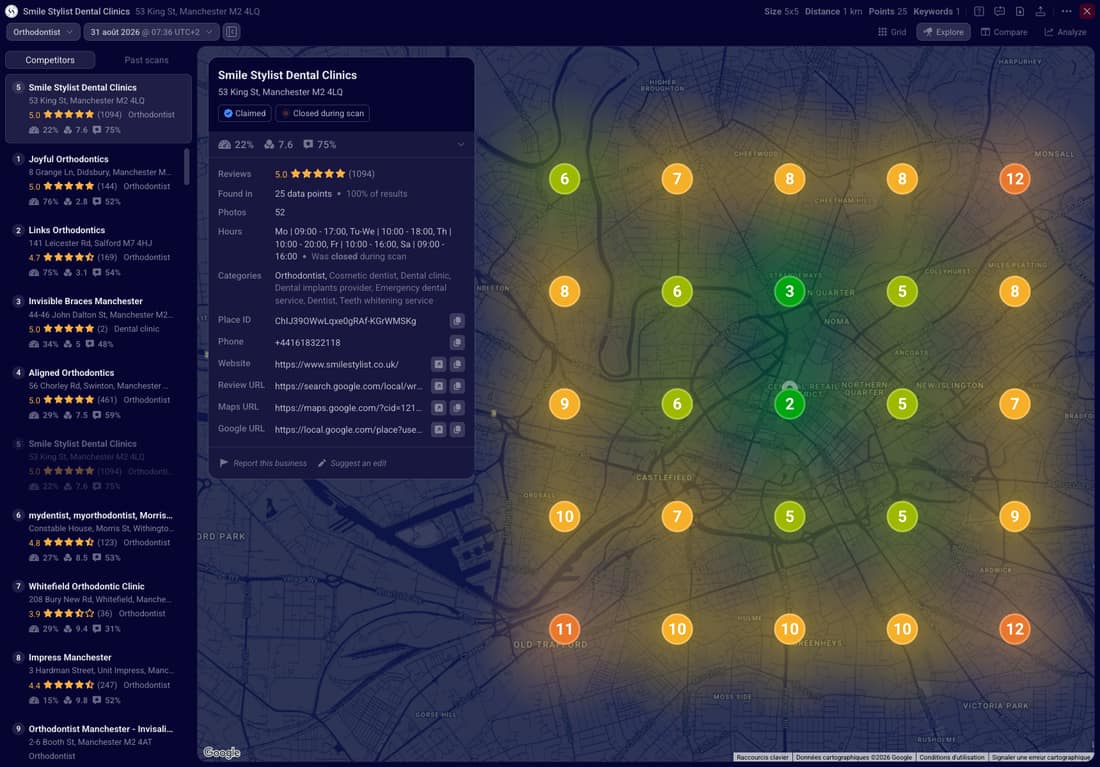Copy the phone number +441618322118
This screenshot has height=767, width=1100.
tap(457, 342)
